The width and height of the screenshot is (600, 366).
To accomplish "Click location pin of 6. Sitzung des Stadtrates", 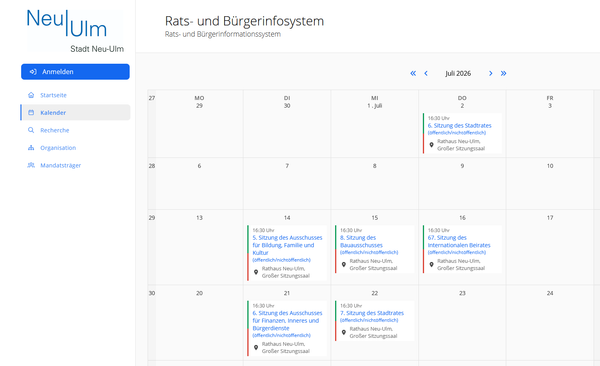I will (x=431, y=145).
